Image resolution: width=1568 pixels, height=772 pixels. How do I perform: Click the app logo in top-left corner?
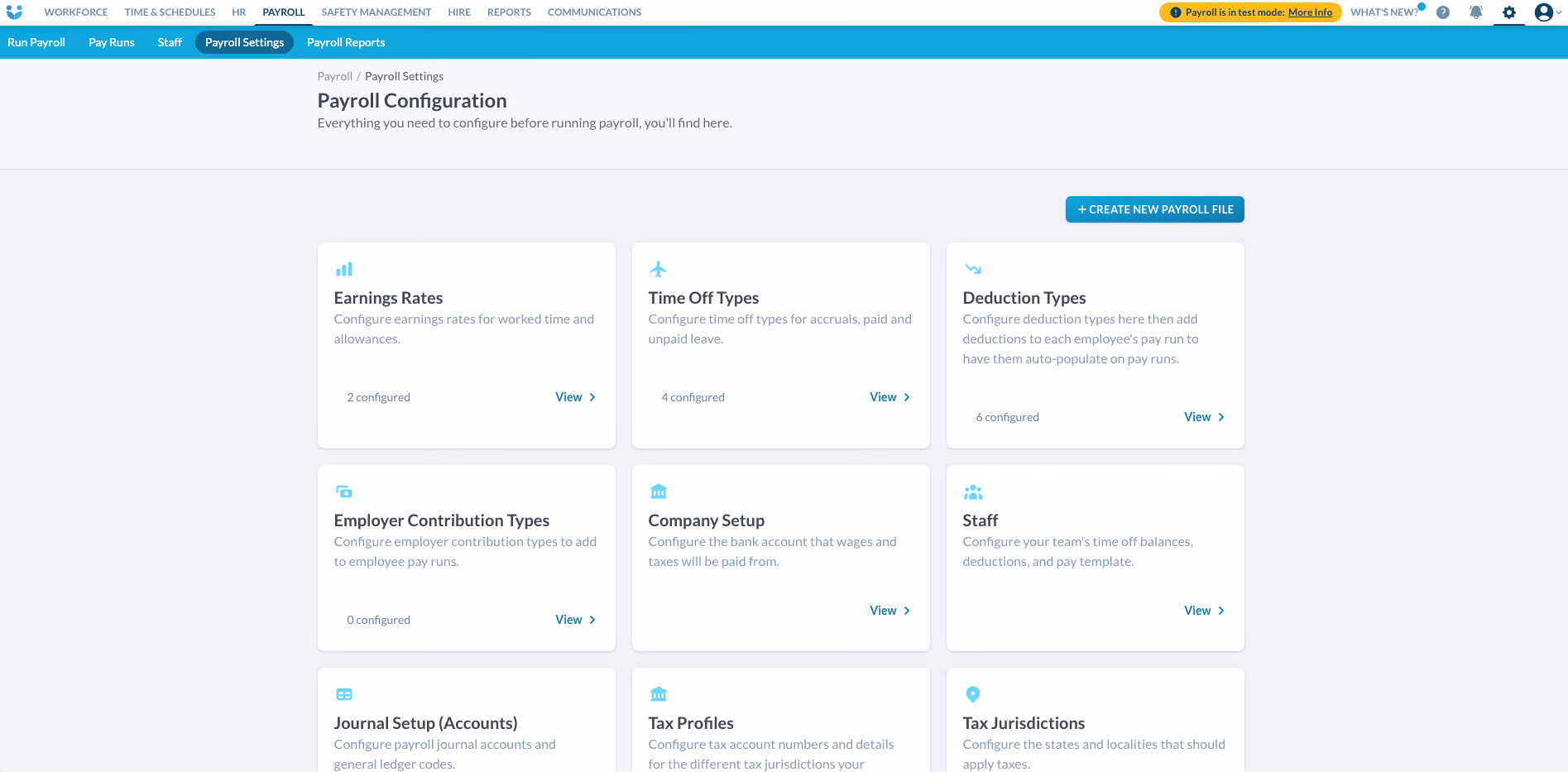pyautogui.click(x=14, y=12)
